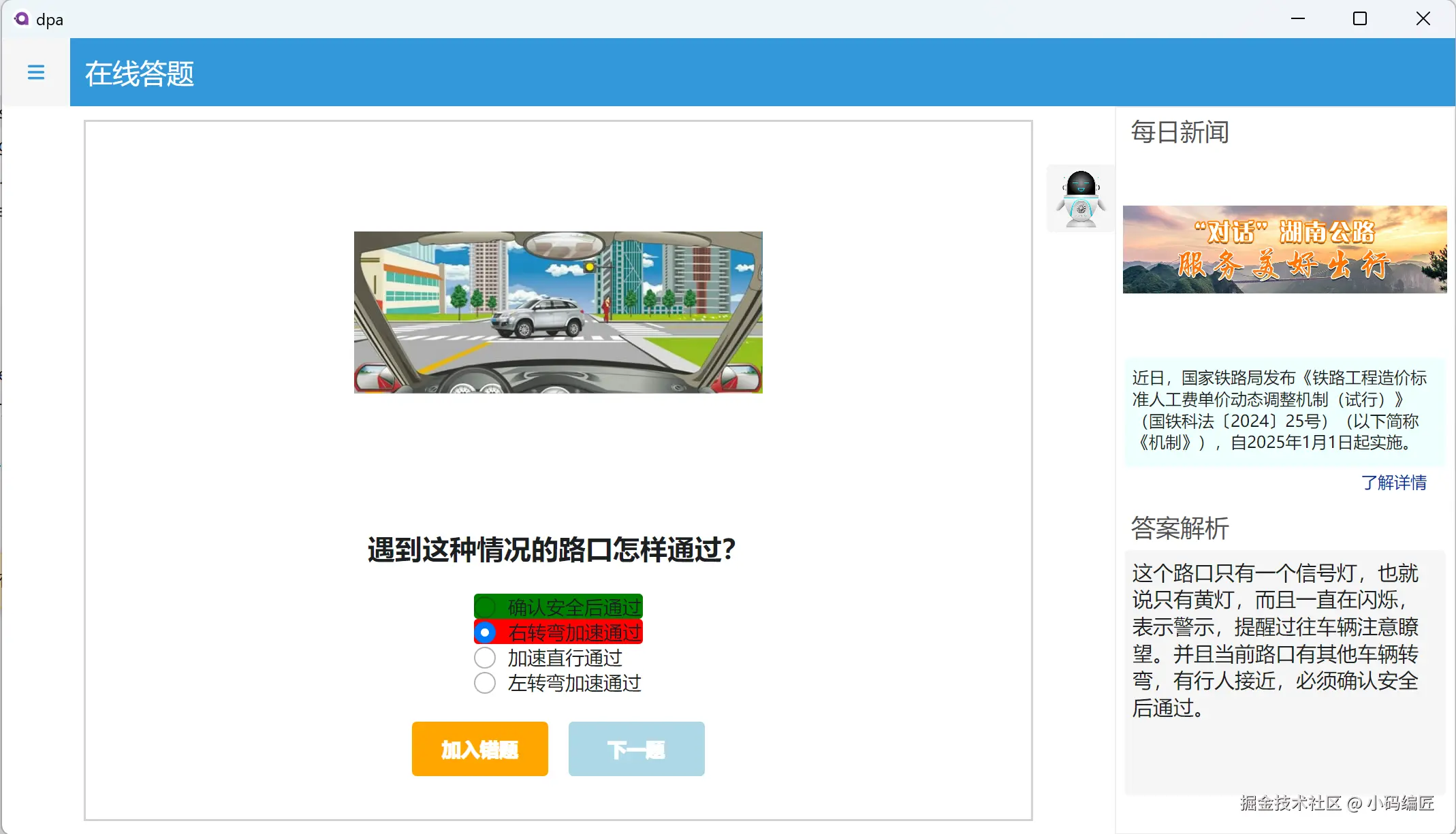This screenshot has height=834, width=1456.
Task: Close the dpa window
Action: tap(1423, 18)
